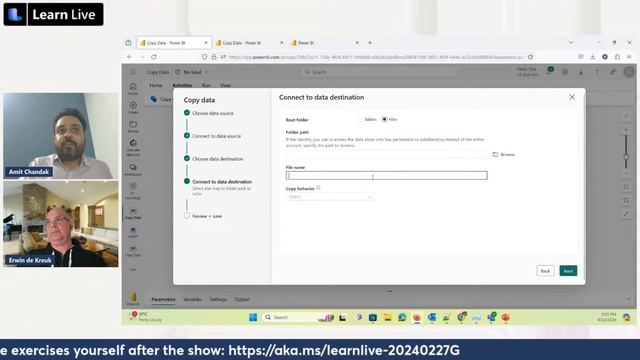Click the info icon beside Copy behavior
This screenshot has height=360, width=640.
pyautogui.click(x=318, y=188)
